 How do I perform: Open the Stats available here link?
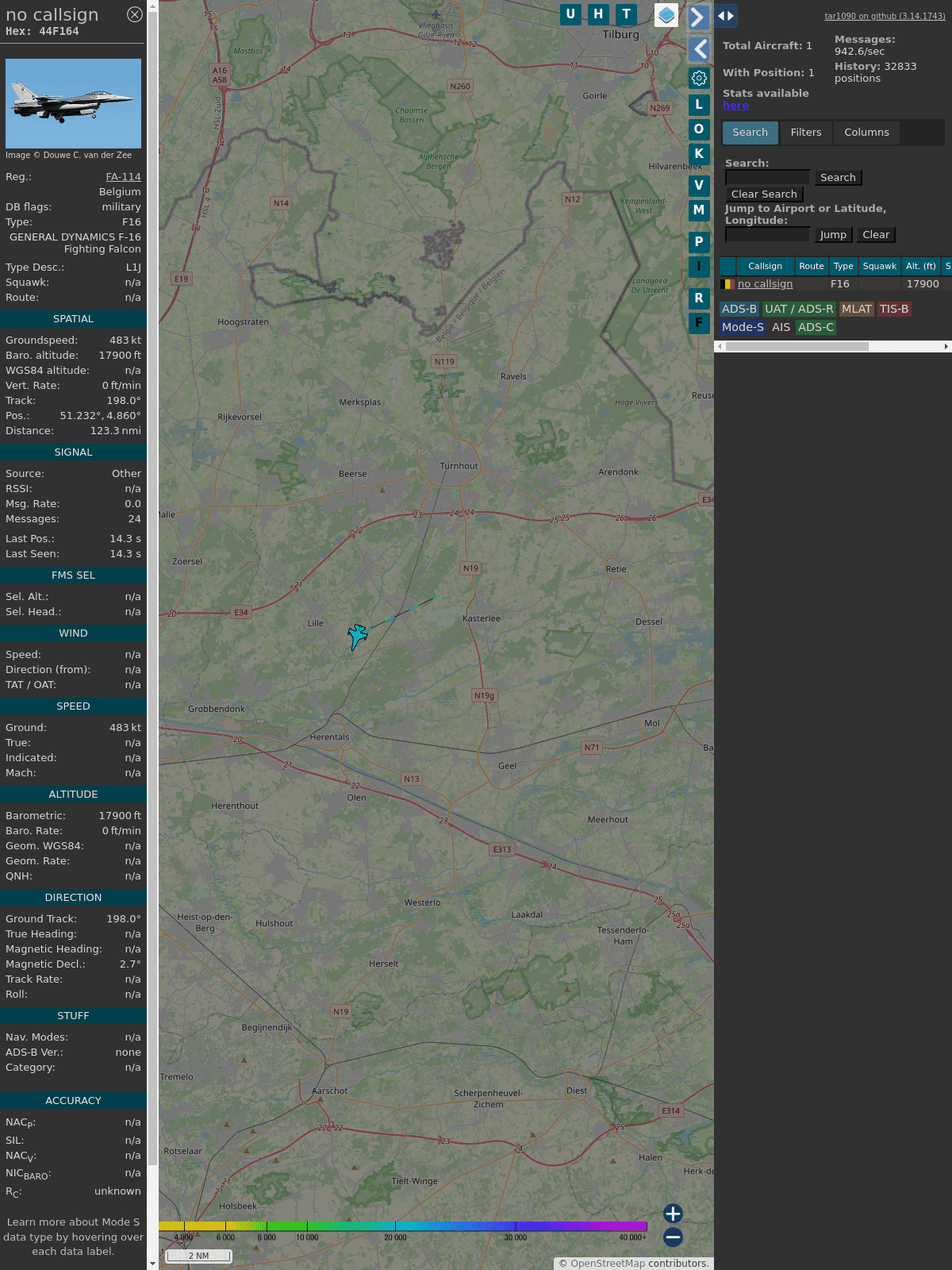click(x=735, y=106)
